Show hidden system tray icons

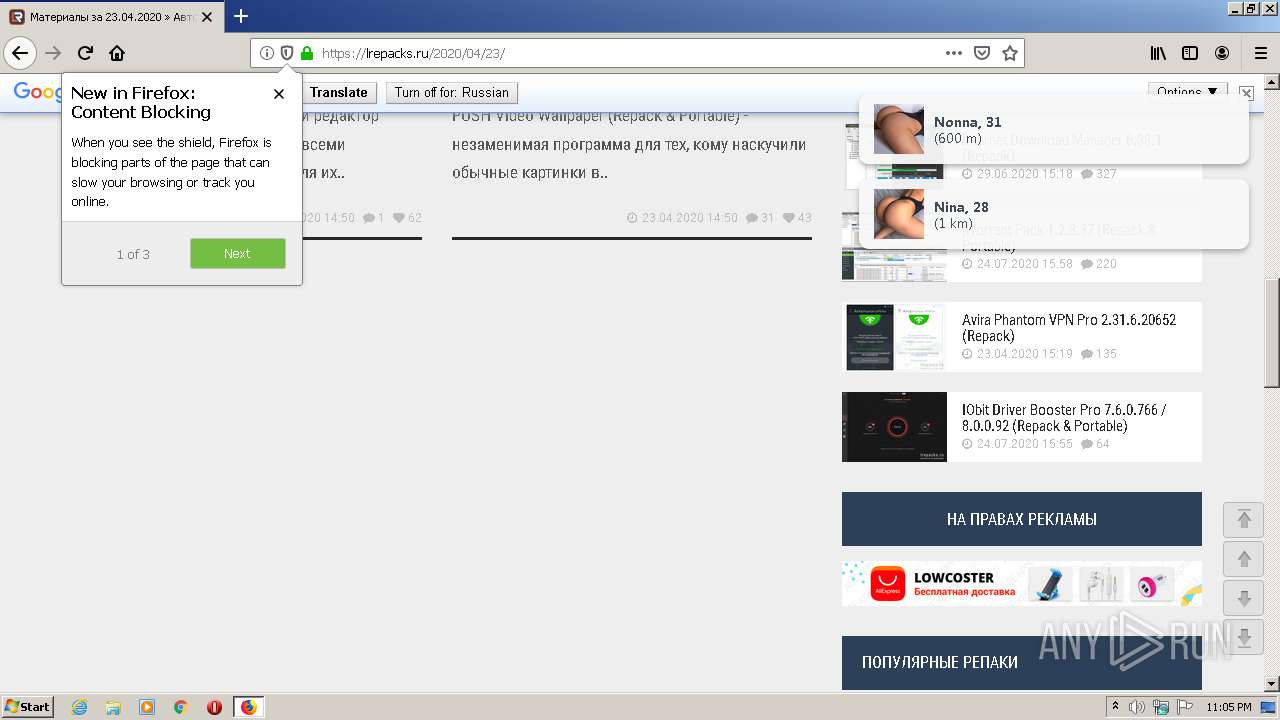[1116, 707]
